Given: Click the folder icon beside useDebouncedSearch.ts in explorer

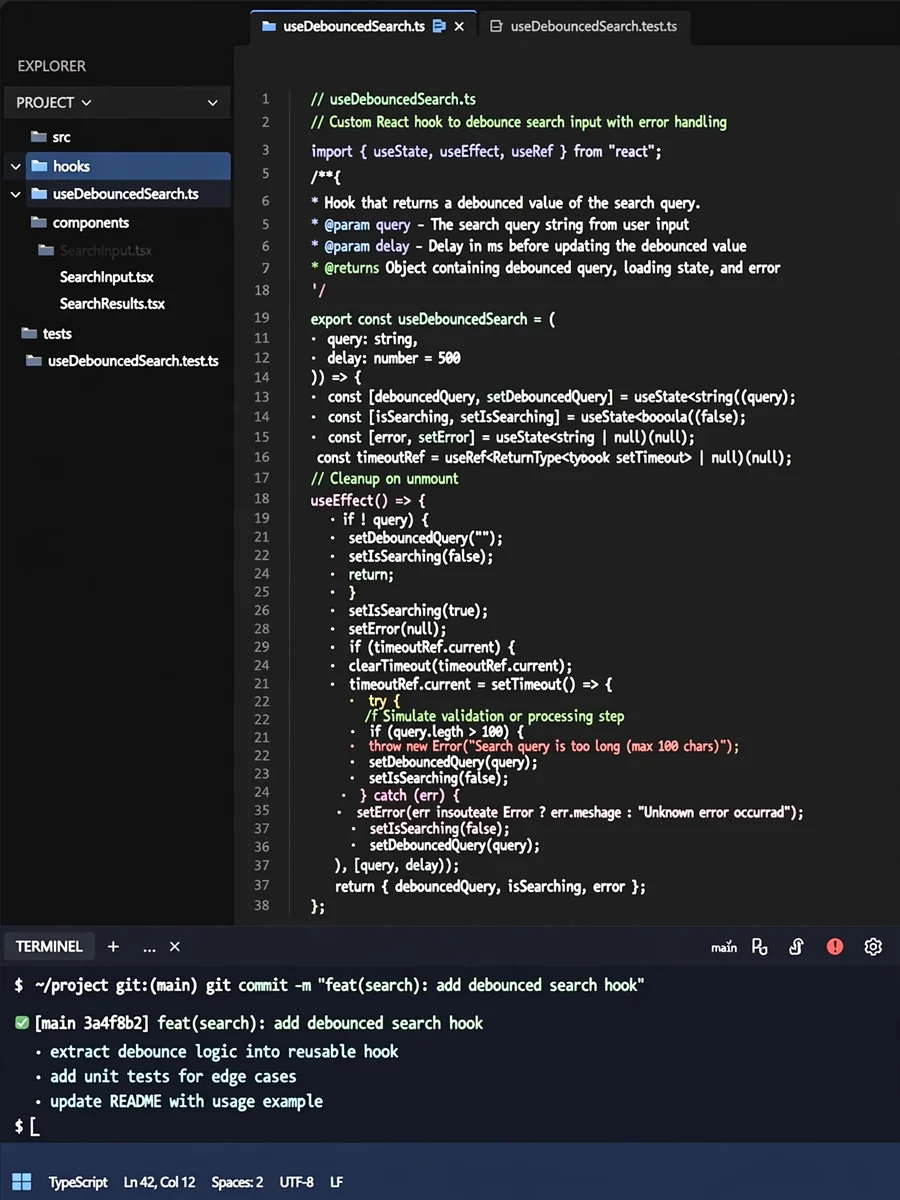Looking at the screenshot, I should (x=39, y=194).
